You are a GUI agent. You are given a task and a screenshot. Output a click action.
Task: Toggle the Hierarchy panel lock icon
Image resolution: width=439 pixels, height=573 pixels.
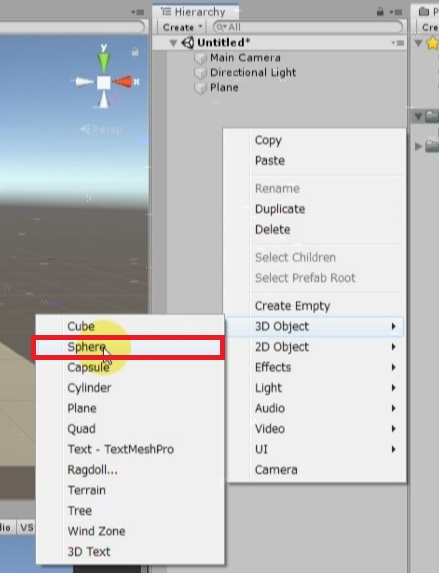tap(380, 12)
